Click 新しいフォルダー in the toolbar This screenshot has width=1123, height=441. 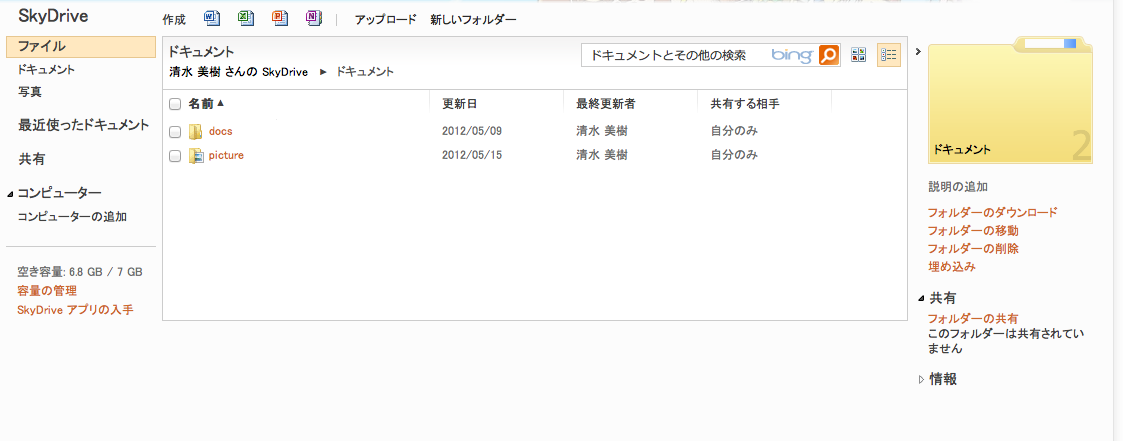pos(473,19)
